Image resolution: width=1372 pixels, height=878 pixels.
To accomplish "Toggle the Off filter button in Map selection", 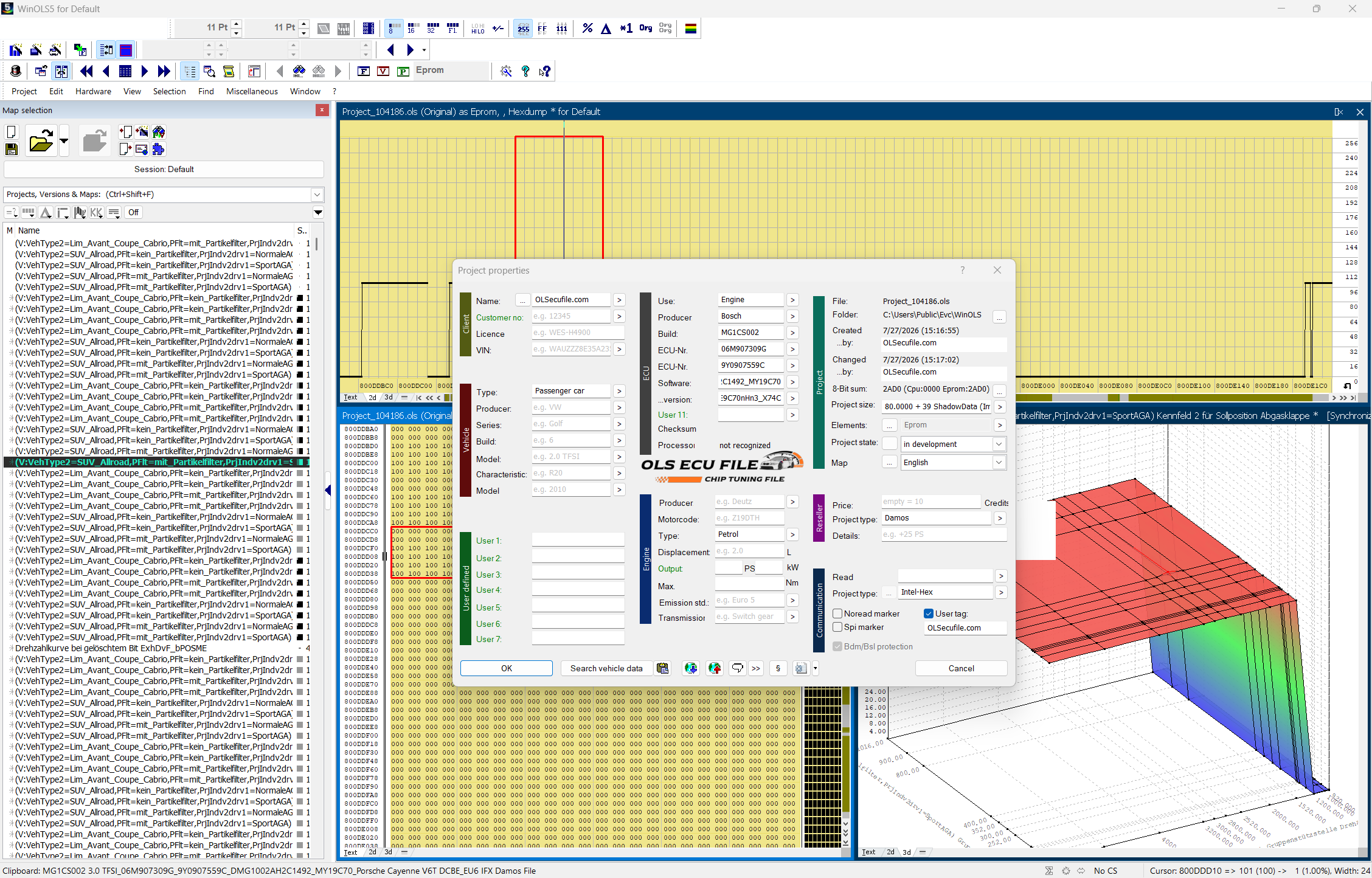I will pos(133,212).
